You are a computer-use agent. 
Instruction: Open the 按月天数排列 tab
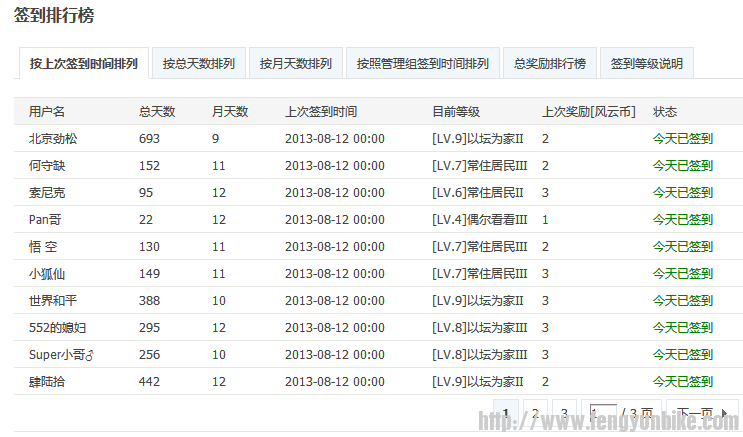point(296,64)
